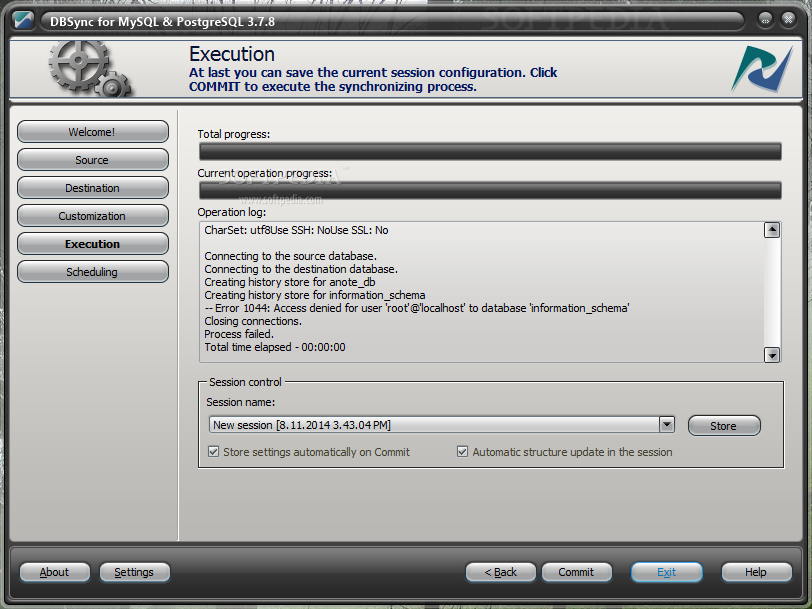Minimize the DBSync window
The image size is (812, 609).
(765, 20)
